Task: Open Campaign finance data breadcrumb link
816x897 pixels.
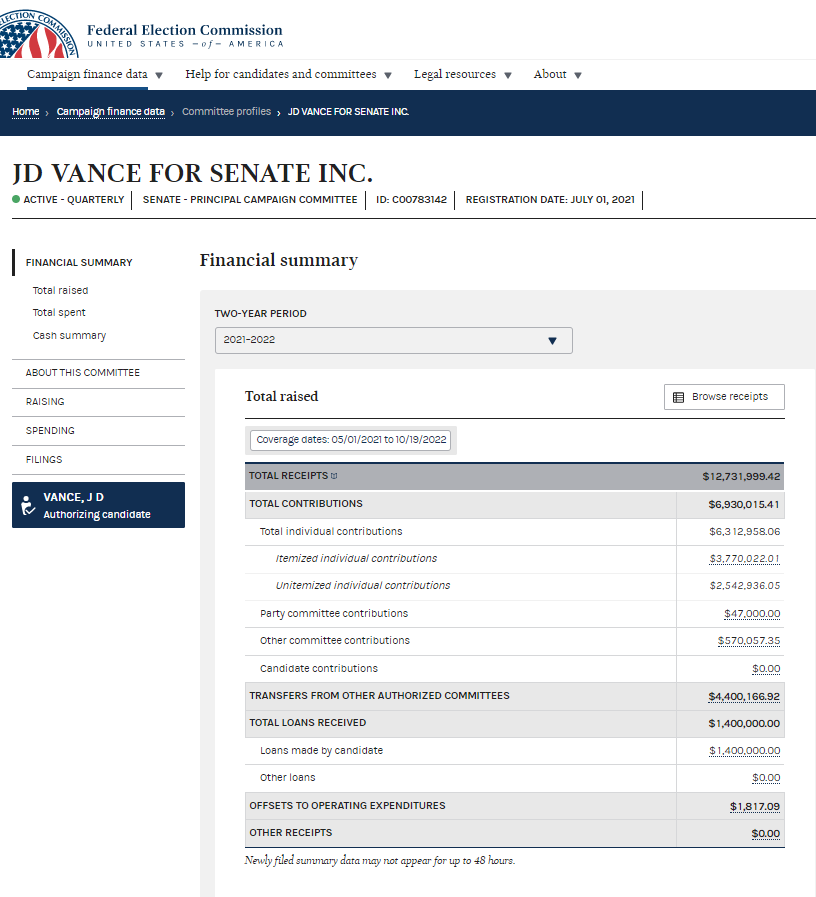Action: (x=111, y=112)
